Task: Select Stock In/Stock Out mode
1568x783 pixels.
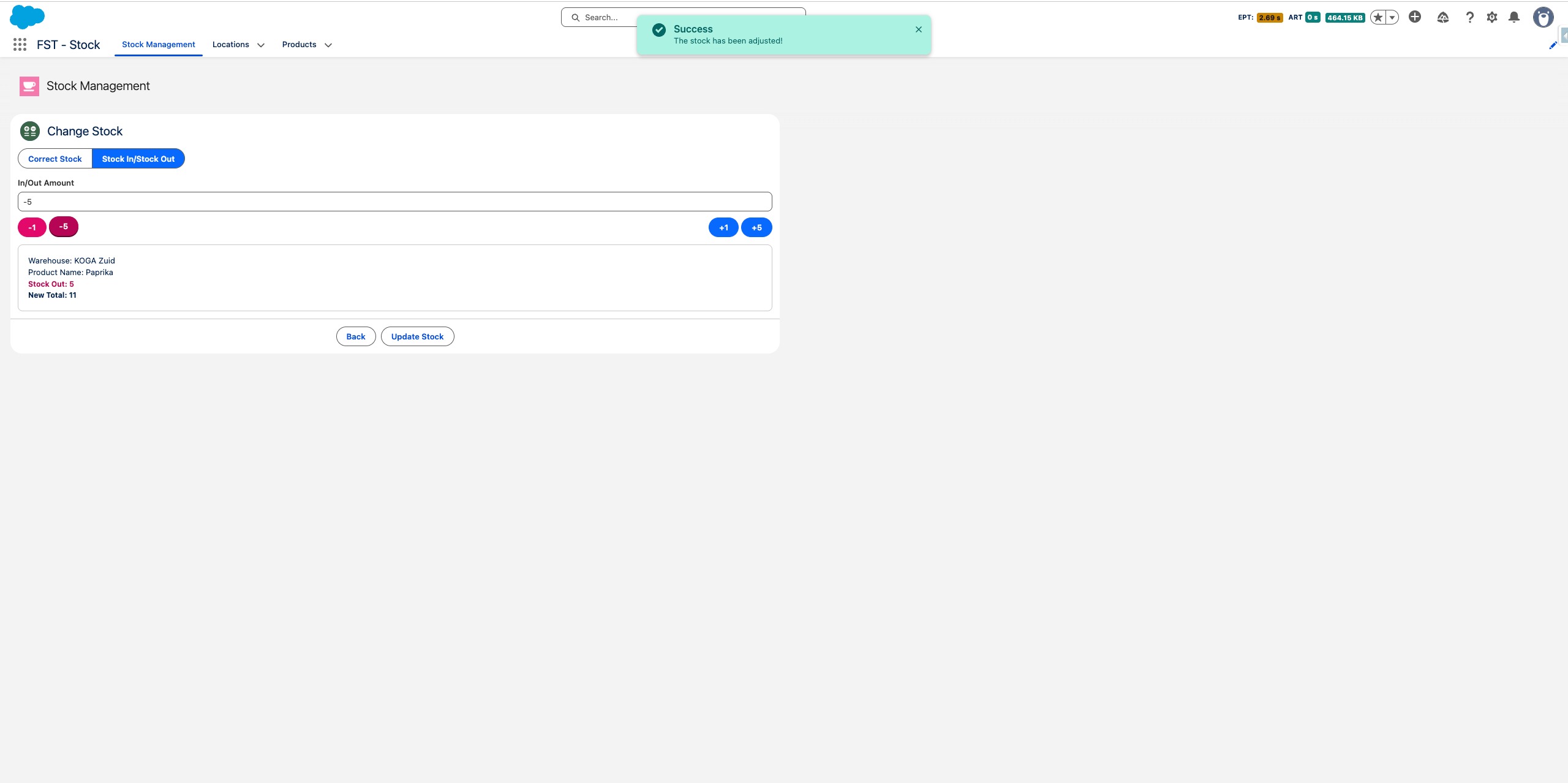Action: click(x=138, y=159)
